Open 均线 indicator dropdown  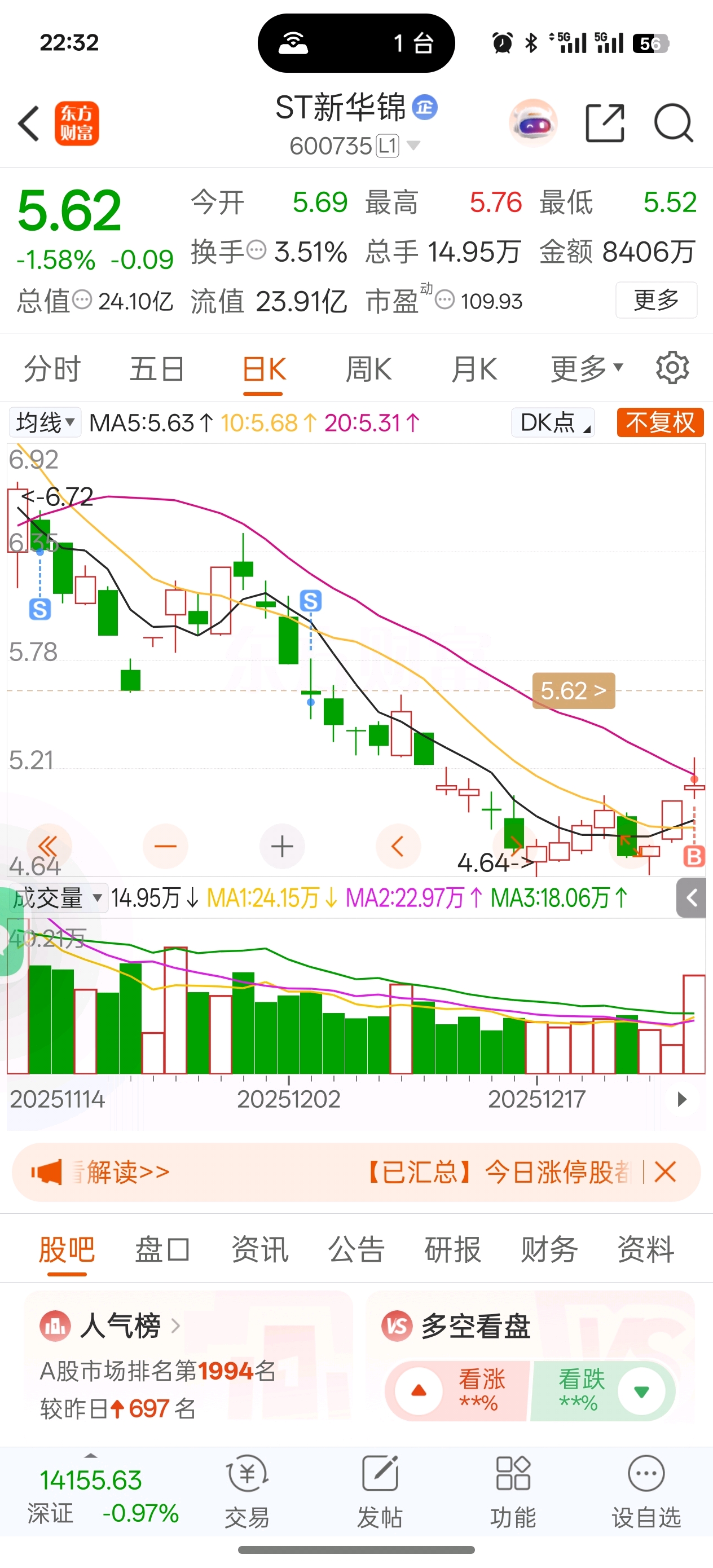45,422
